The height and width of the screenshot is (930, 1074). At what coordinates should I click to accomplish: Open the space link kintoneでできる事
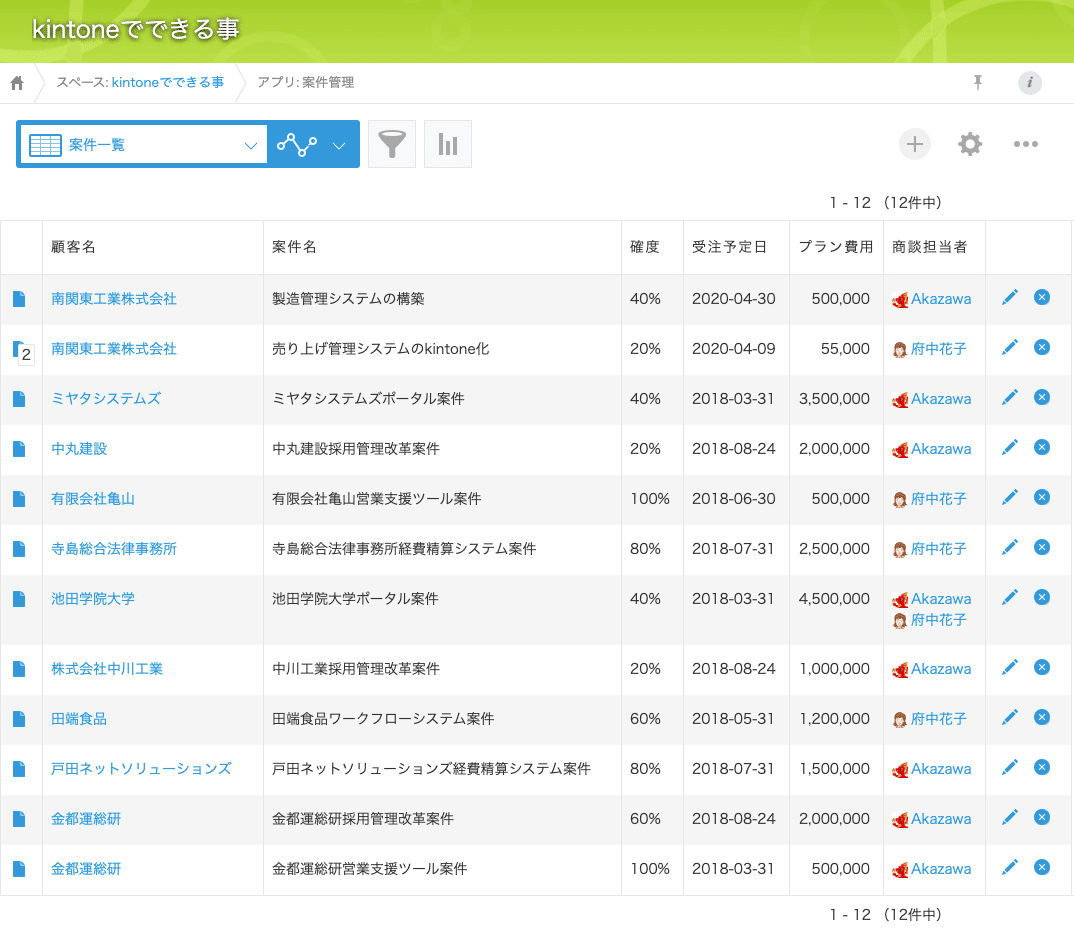coord(168,82)
